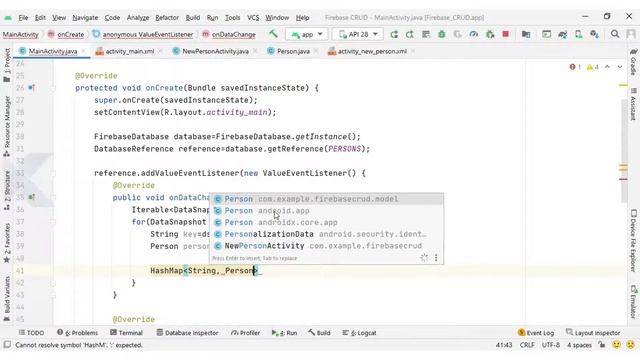The height and width of the screenshot is (360, 640).
Task: Click the 4 spaces indent selector
Action: 579,345
